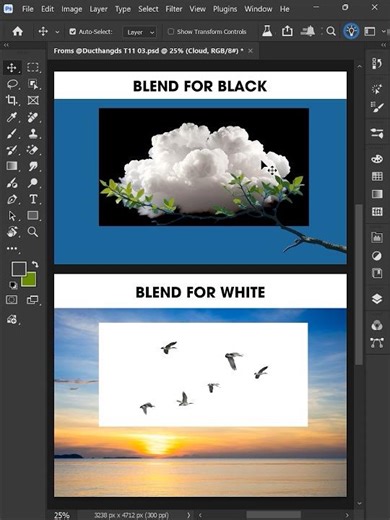Set the foreground color swatch
390x520 pixels.
pyautogui.click(x=19, y=269)
